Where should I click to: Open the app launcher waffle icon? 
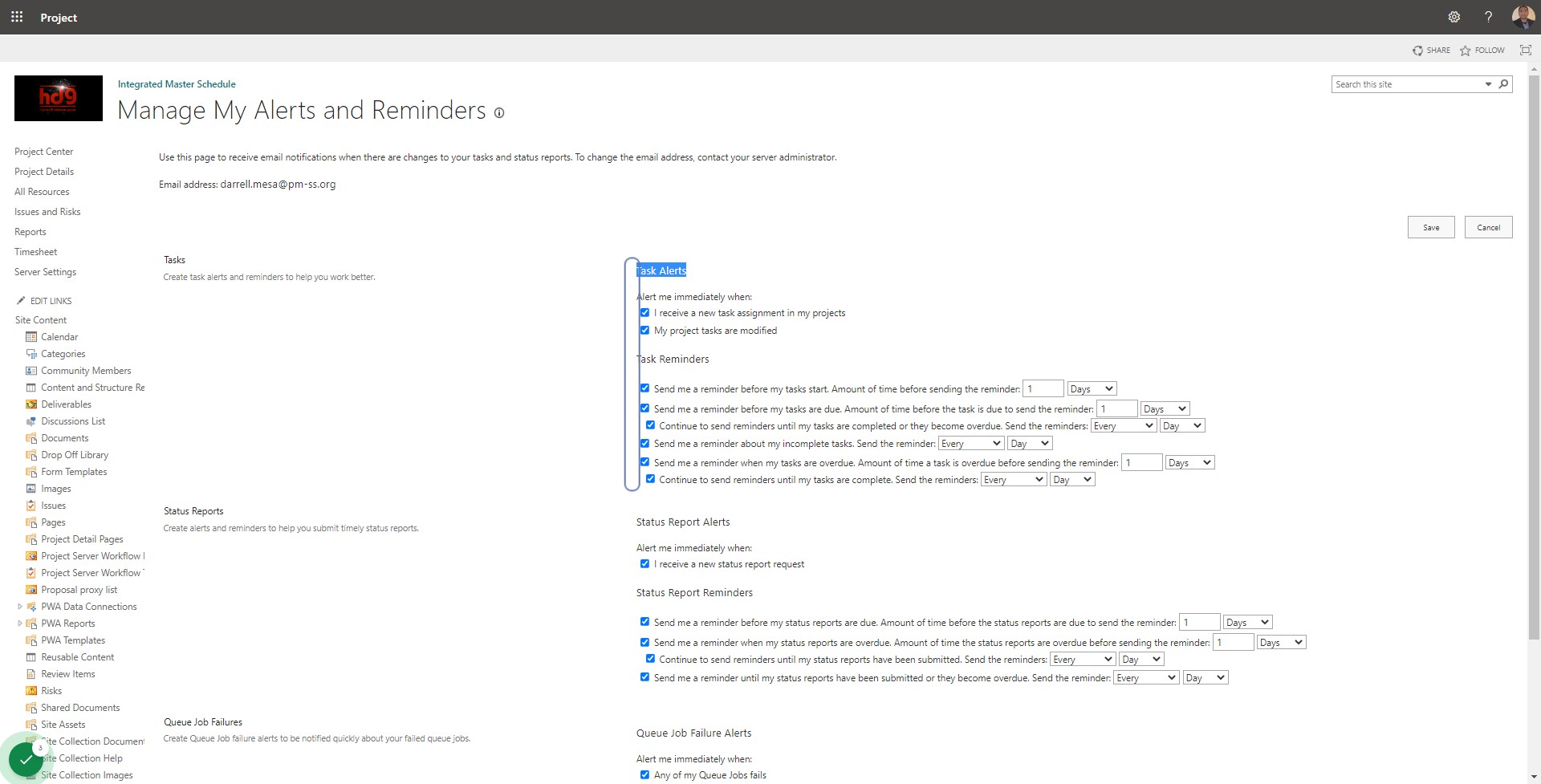[17, 17]
